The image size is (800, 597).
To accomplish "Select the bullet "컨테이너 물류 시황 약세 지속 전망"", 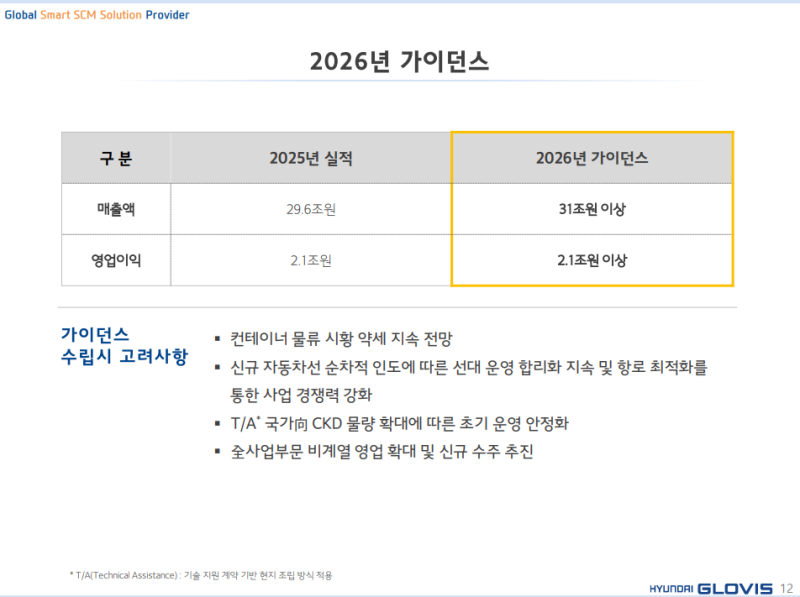I will coord(348,338).
